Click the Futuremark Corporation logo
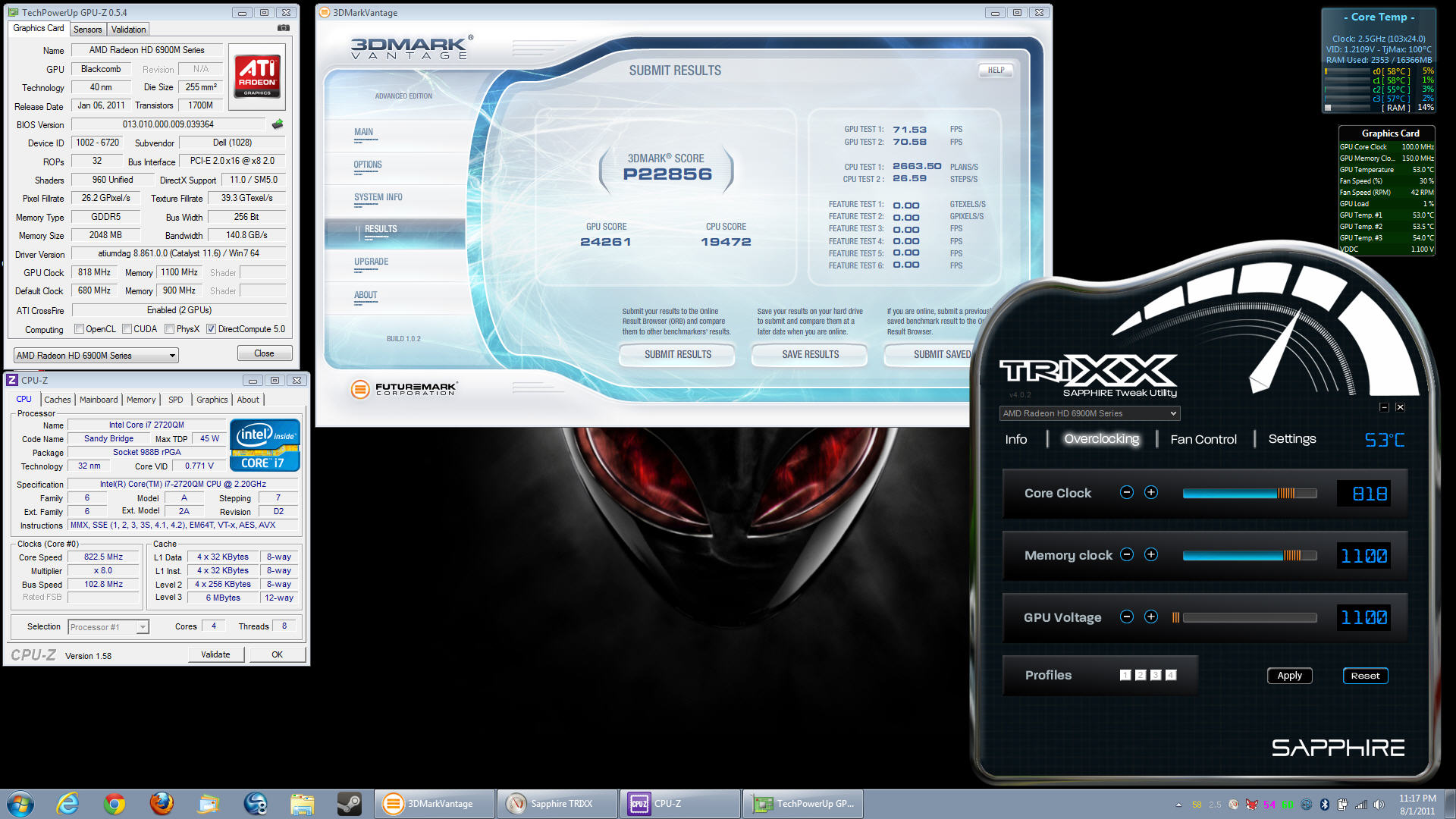1456x819 pixels. pyautogui.click(x=404, y=389)
